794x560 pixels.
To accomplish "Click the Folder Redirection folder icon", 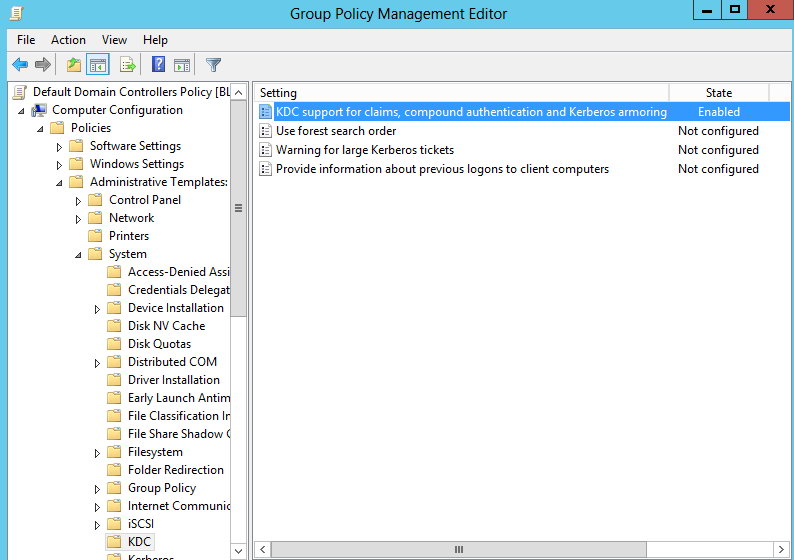I will 114,470.
